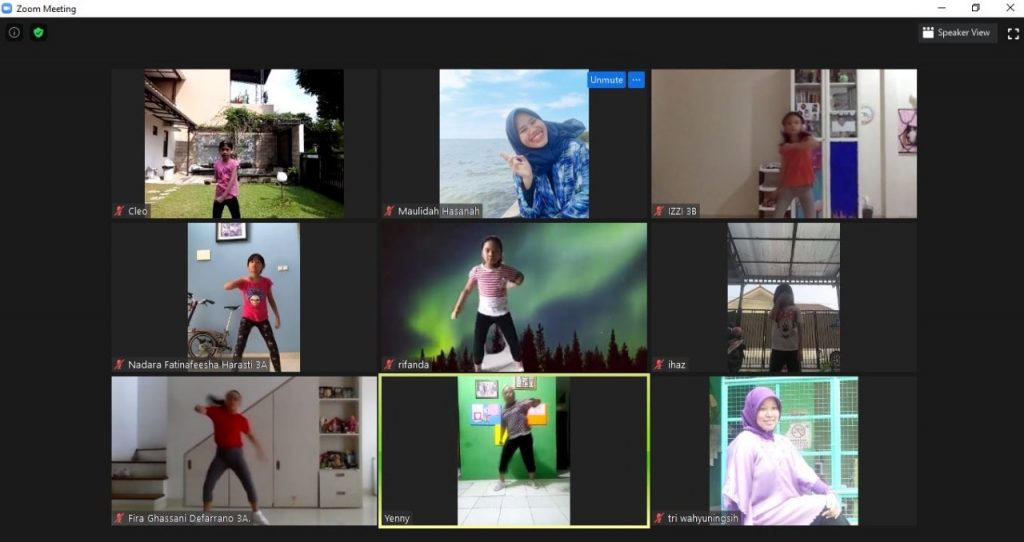Click ihaz's muted microphone icon
This screenshot has width=1024, height=542.
[x=659, y=365]
